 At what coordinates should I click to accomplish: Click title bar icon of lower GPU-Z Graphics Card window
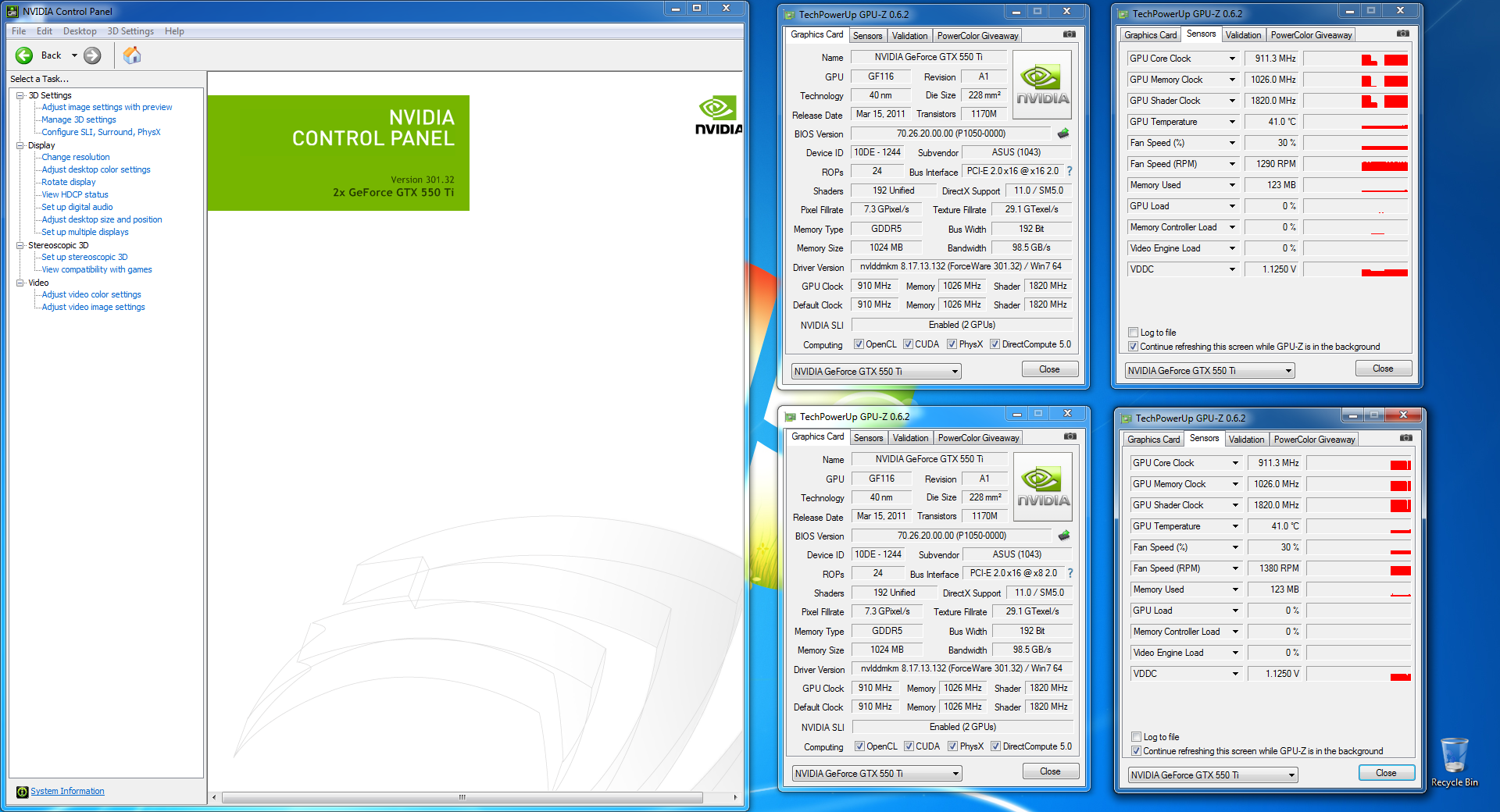(791, 417)
